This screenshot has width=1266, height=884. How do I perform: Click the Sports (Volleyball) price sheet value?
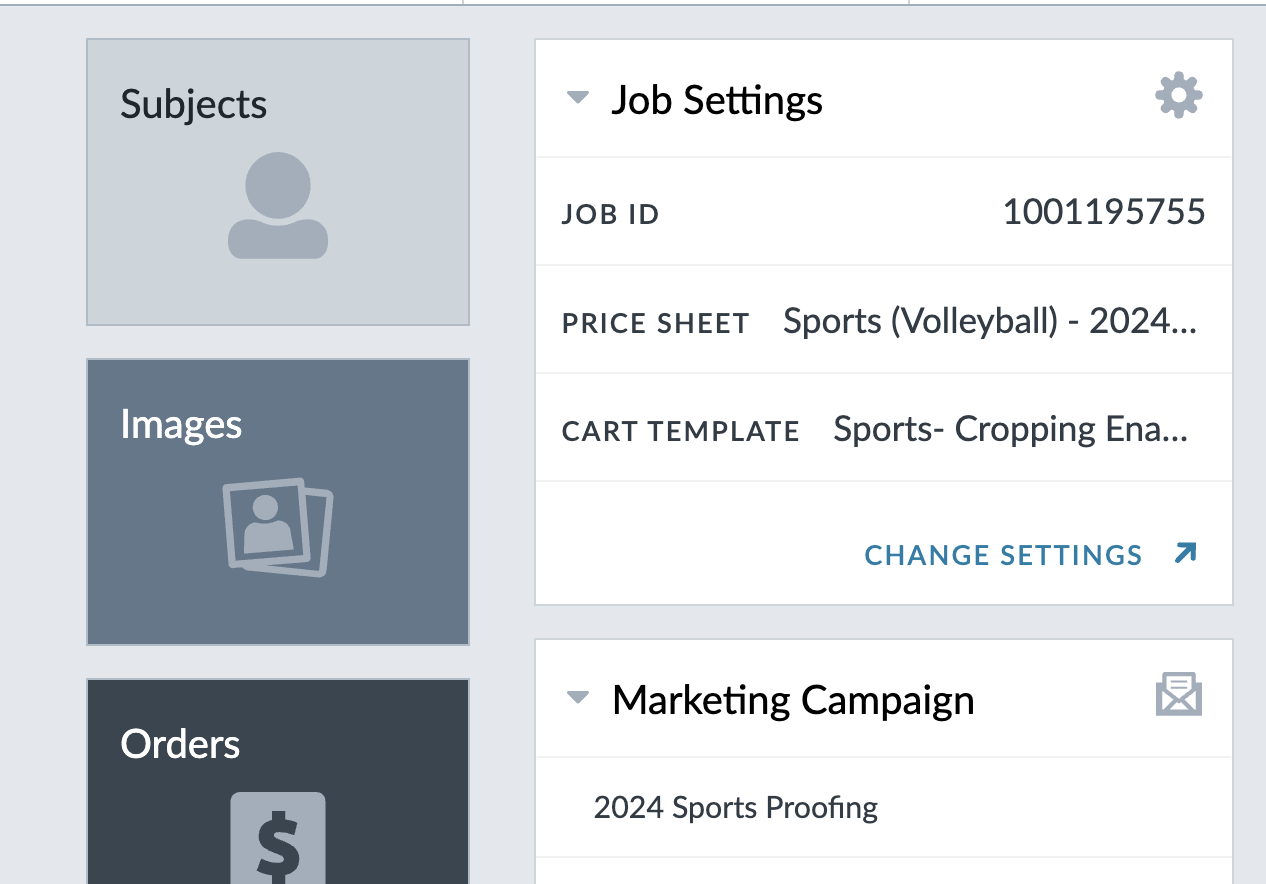click(989, 321)
